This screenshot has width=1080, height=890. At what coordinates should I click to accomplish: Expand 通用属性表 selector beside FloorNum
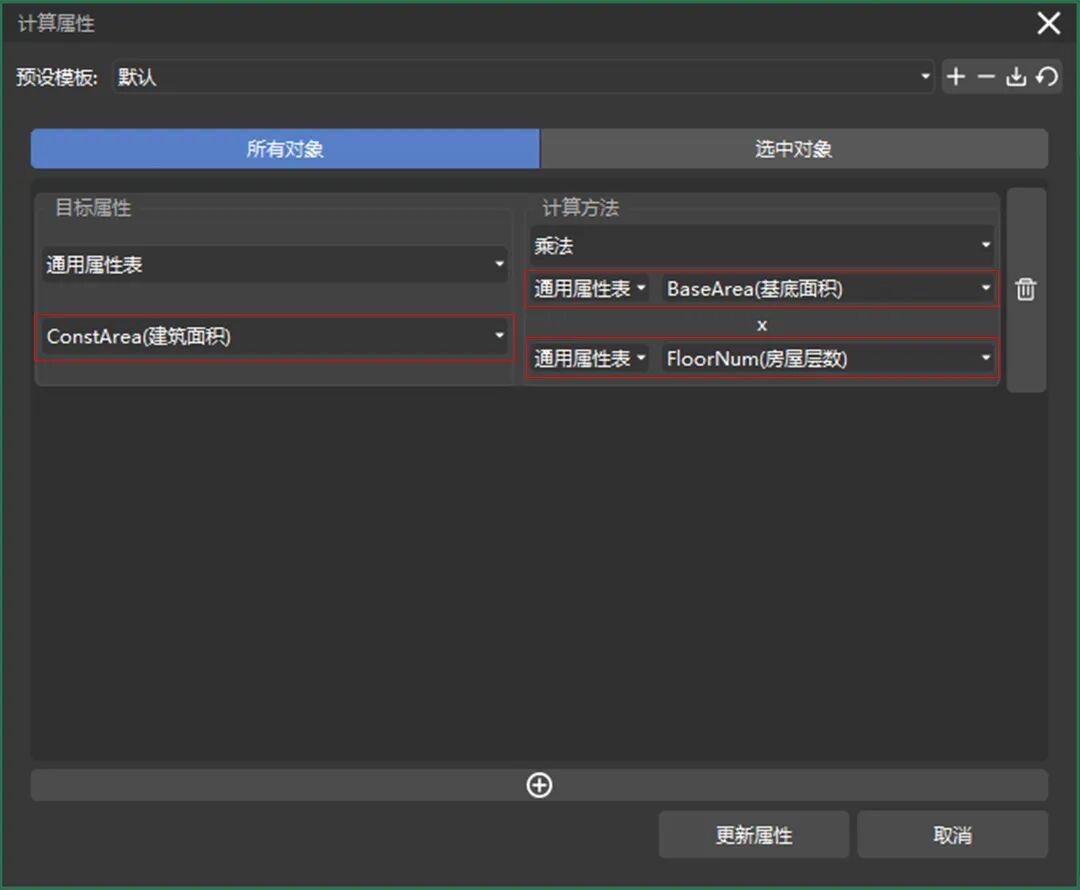pos(590,358)
